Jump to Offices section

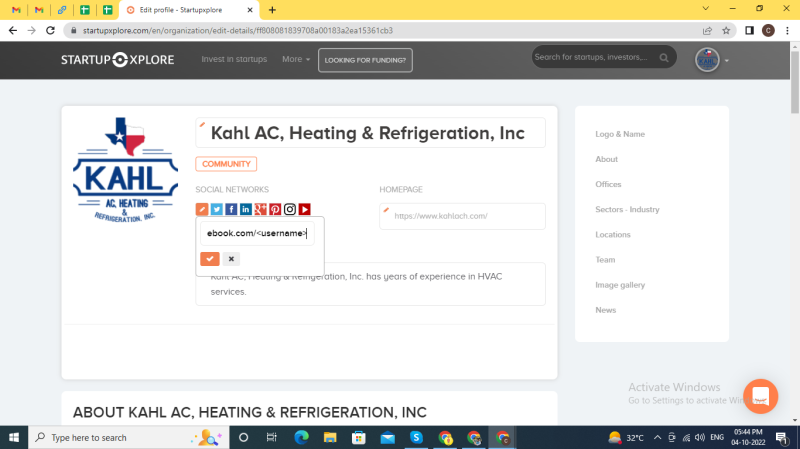tap(608, 184)
